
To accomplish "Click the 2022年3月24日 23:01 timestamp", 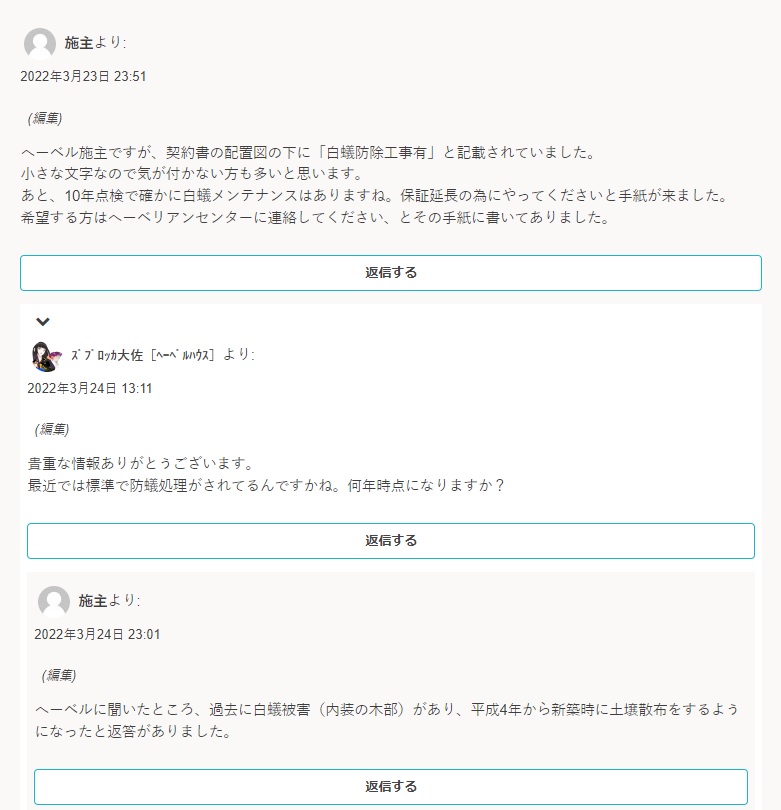I will coord(97,634).
